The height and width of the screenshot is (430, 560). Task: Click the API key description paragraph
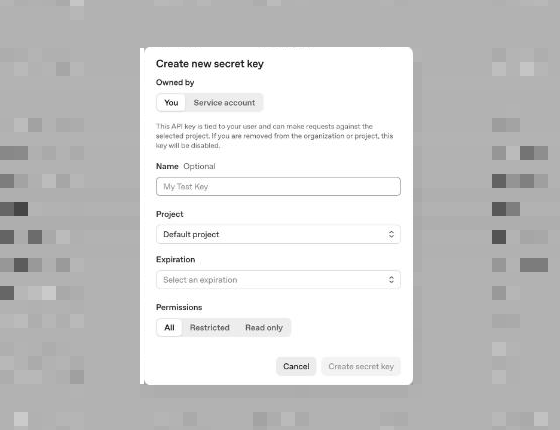tap(274, 136)
